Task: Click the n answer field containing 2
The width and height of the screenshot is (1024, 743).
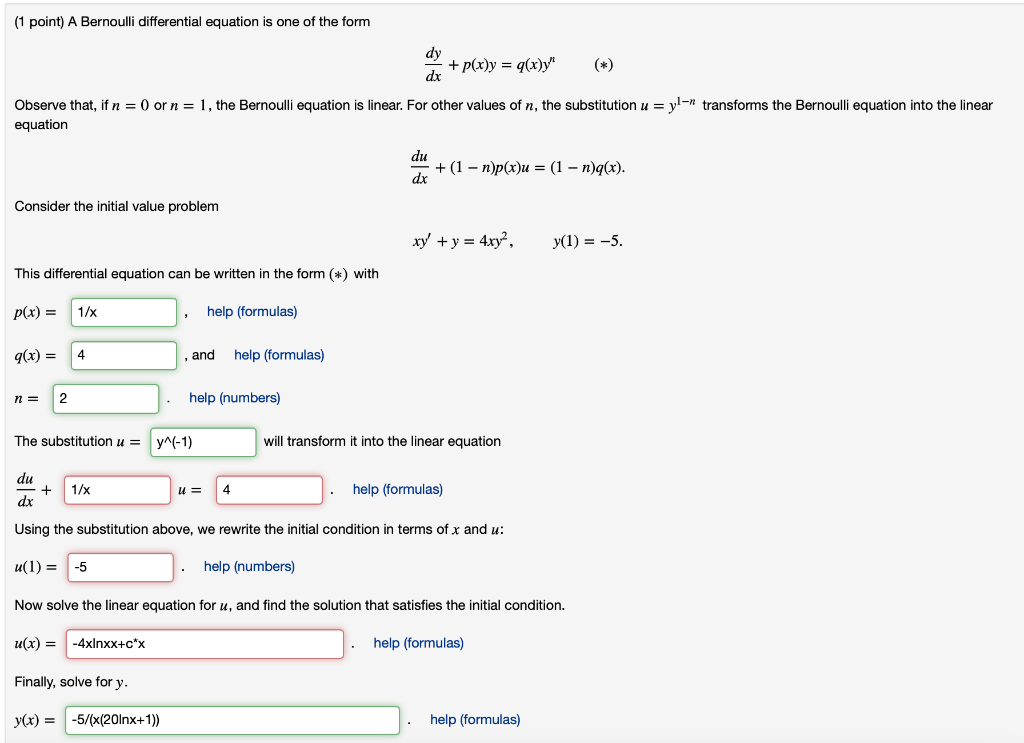Action: pyautogui.click(x=105, y=398)
